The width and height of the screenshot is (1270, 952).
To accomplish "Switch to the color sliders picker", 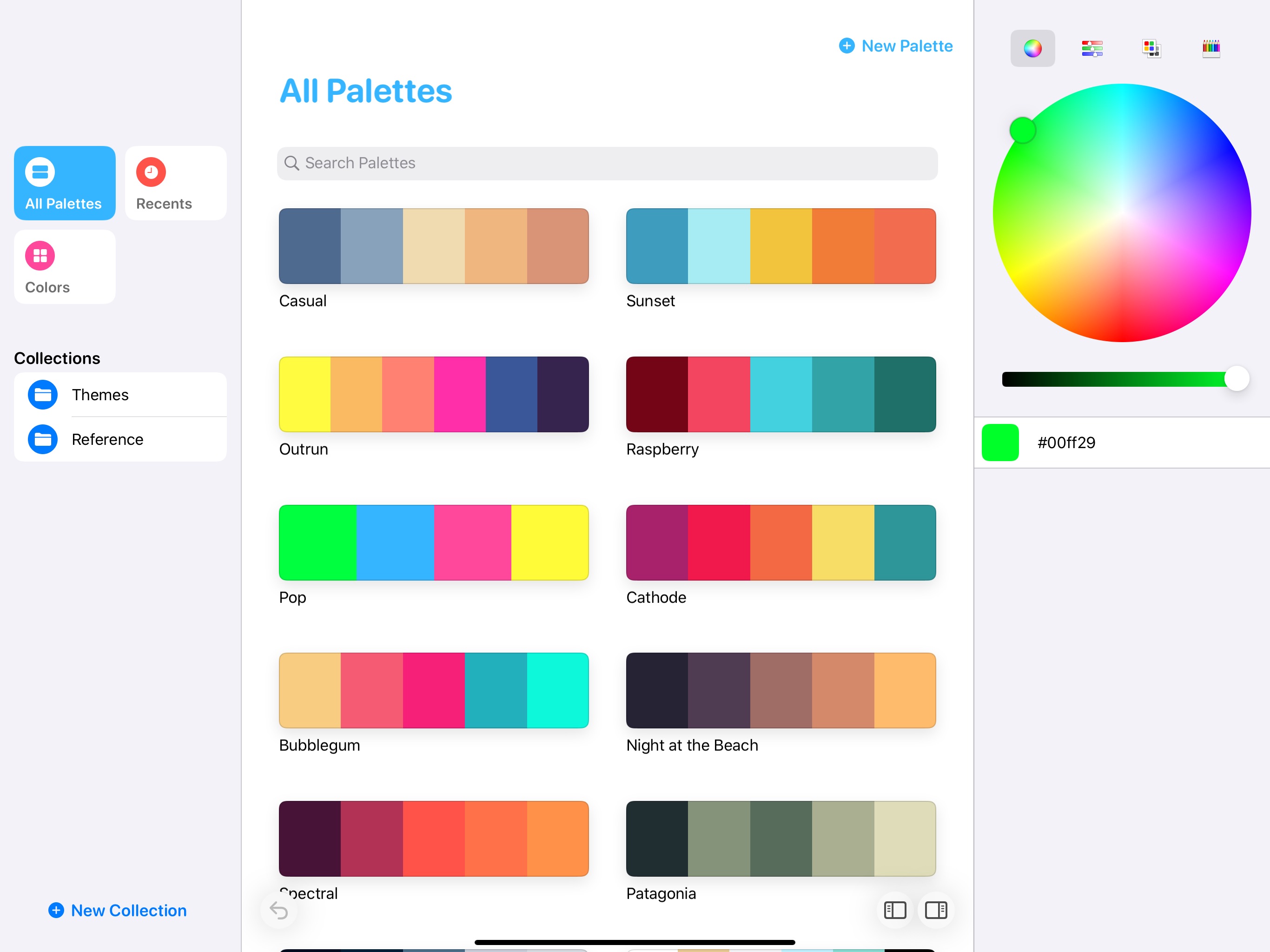I will 1091,48.
